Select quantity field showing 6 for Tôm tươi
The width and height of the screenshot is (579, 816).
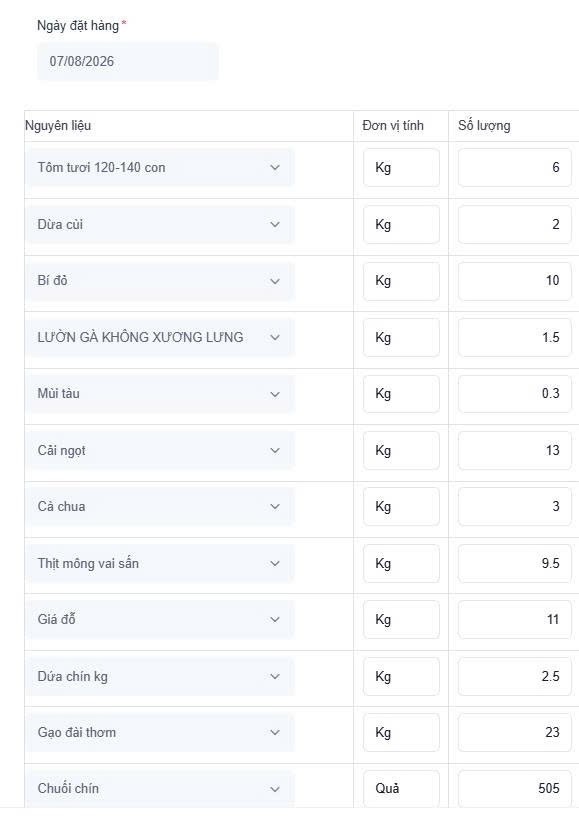click(514, 168)
